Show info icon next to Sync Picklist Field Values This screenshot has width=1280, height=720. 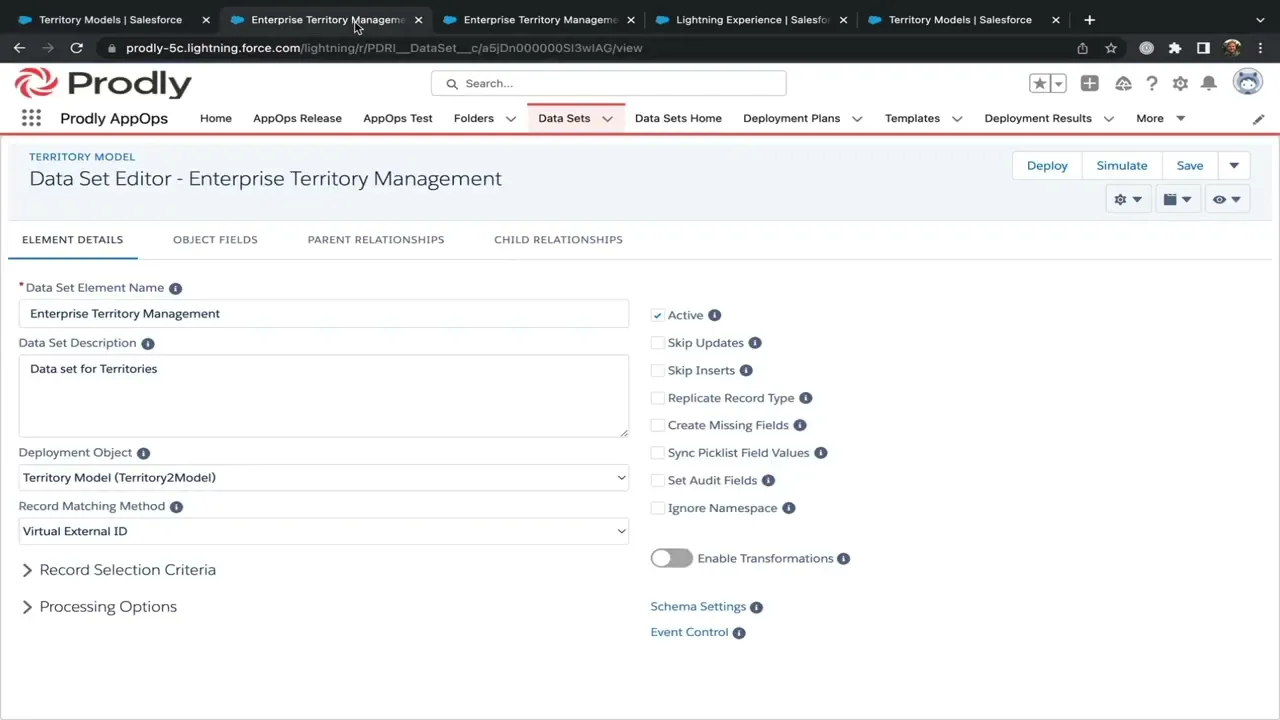pyautogui.click(x=821, y=453)
